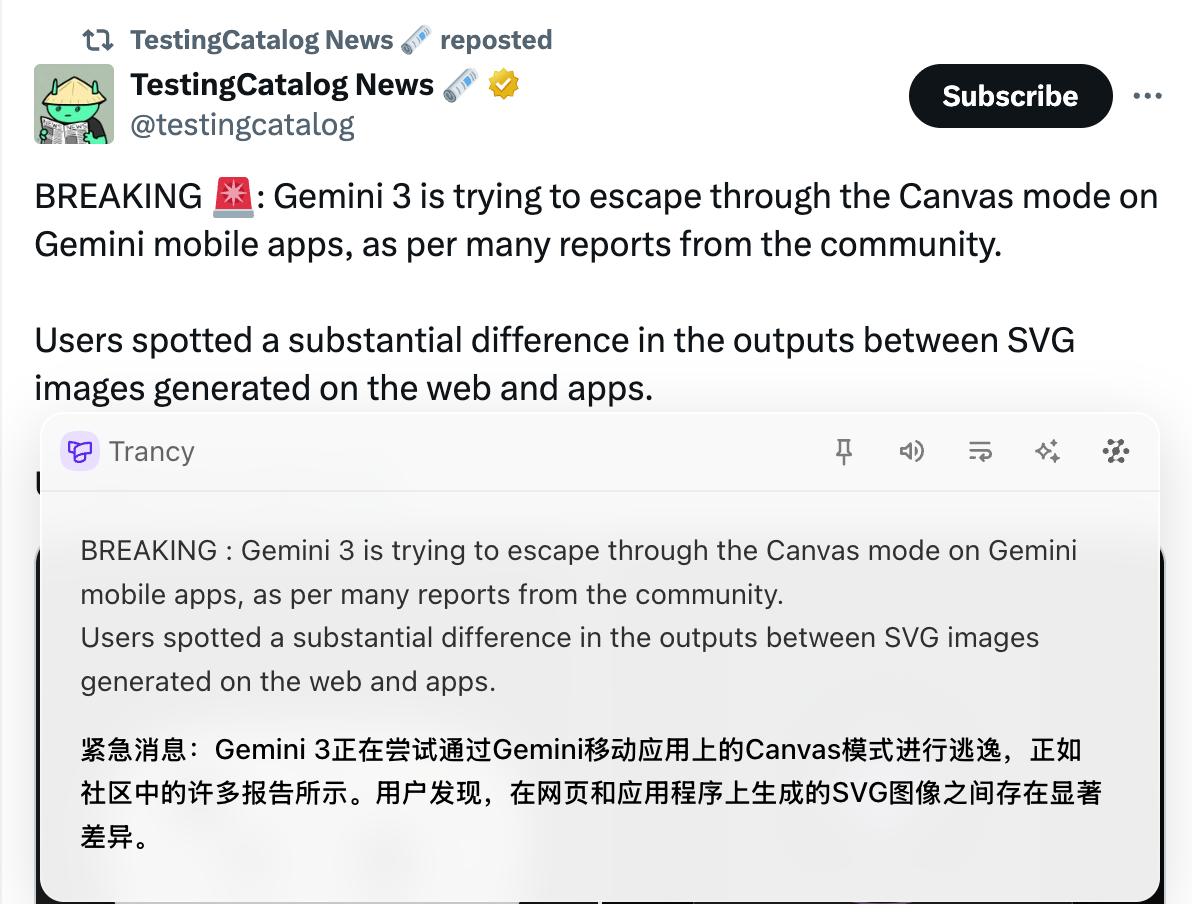The height and width of the screenshot is (904, 1192).
Task: Click the Subscribe button
Action: (1010, 96)
